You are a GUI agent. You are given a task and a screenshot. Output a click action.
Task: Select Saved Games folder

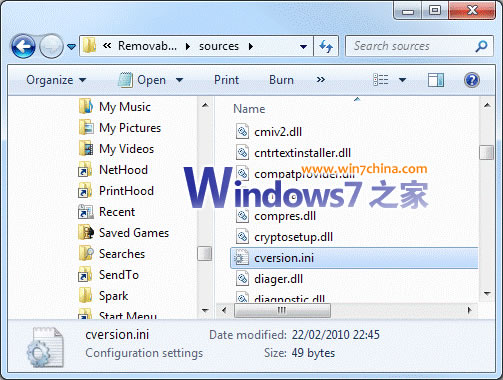click(134, 233)
